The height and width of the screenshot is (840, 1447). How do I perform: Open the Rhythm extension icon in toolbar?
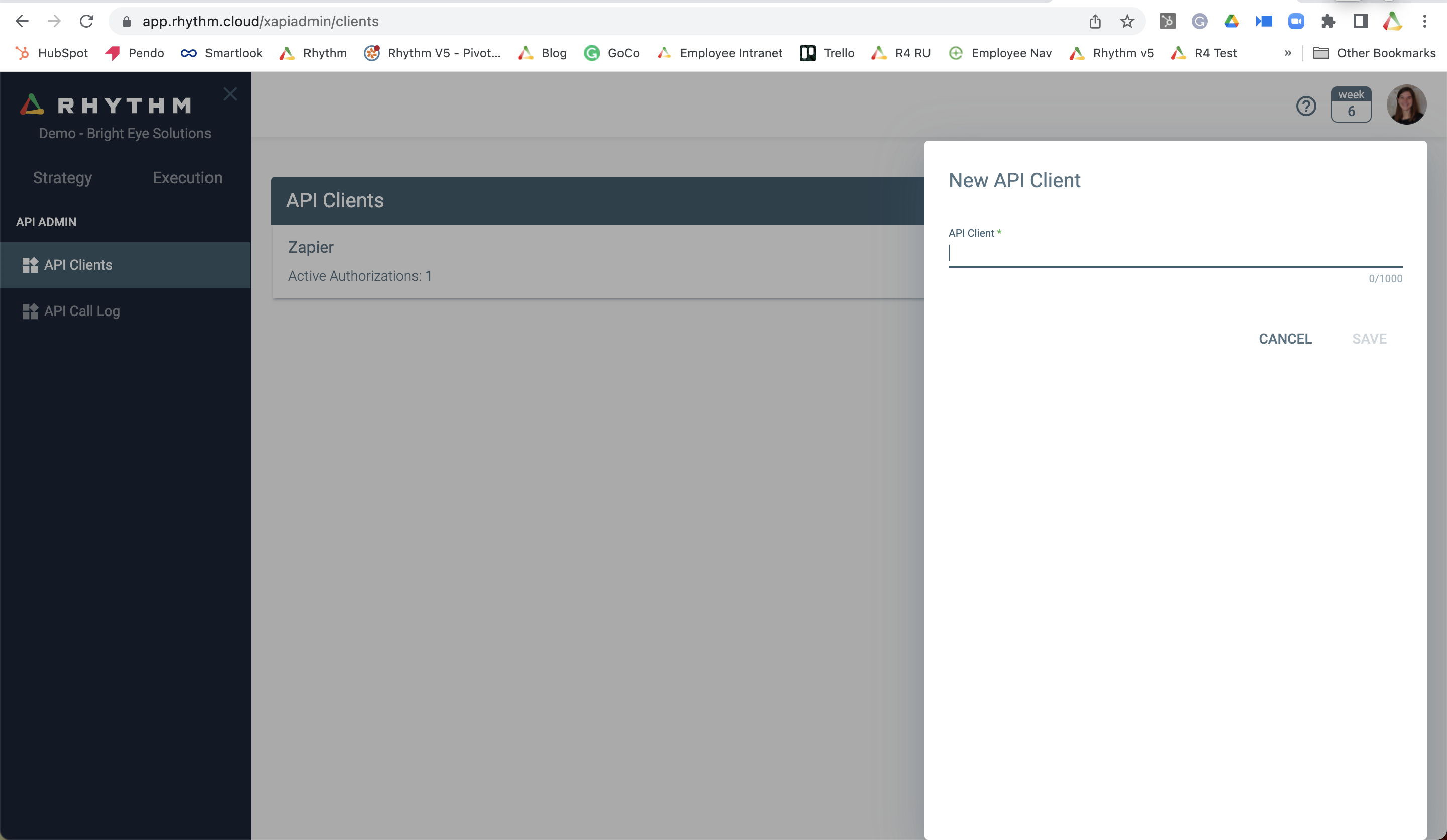(x=1392, y=21)
